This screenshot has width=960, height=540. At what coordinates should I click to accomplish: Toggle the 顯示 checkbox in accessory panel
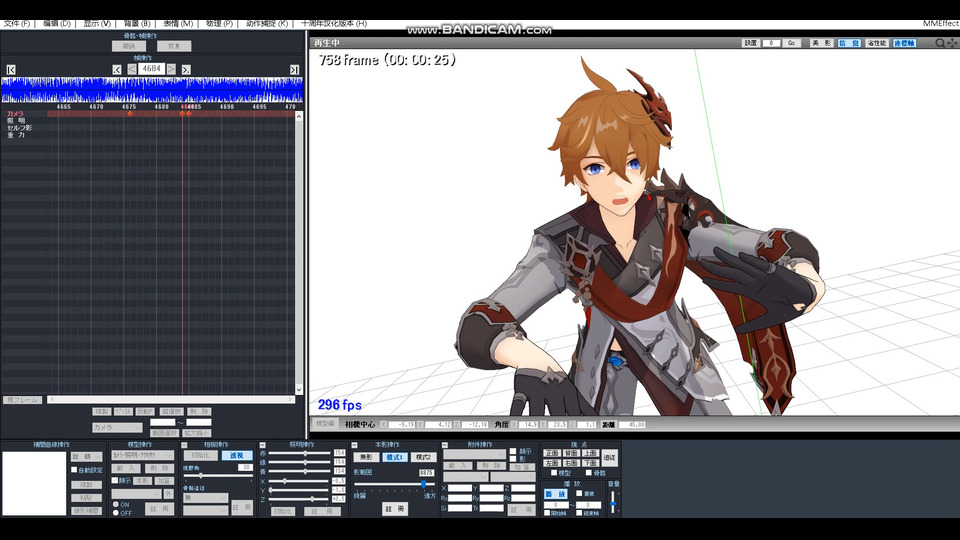coord(513,452)
